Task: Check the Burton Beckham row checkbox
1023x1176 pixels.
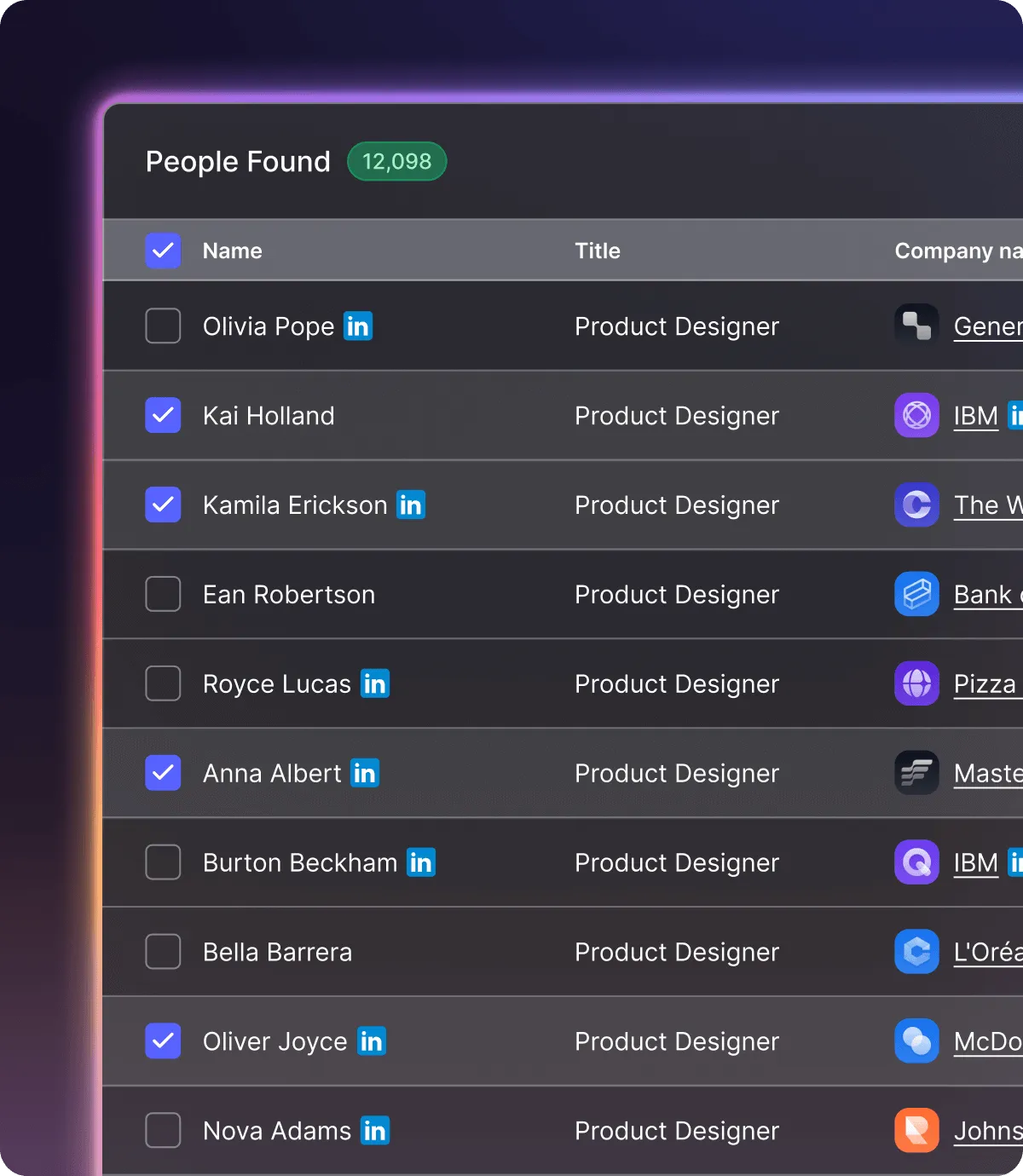Action: coord(163,862)
